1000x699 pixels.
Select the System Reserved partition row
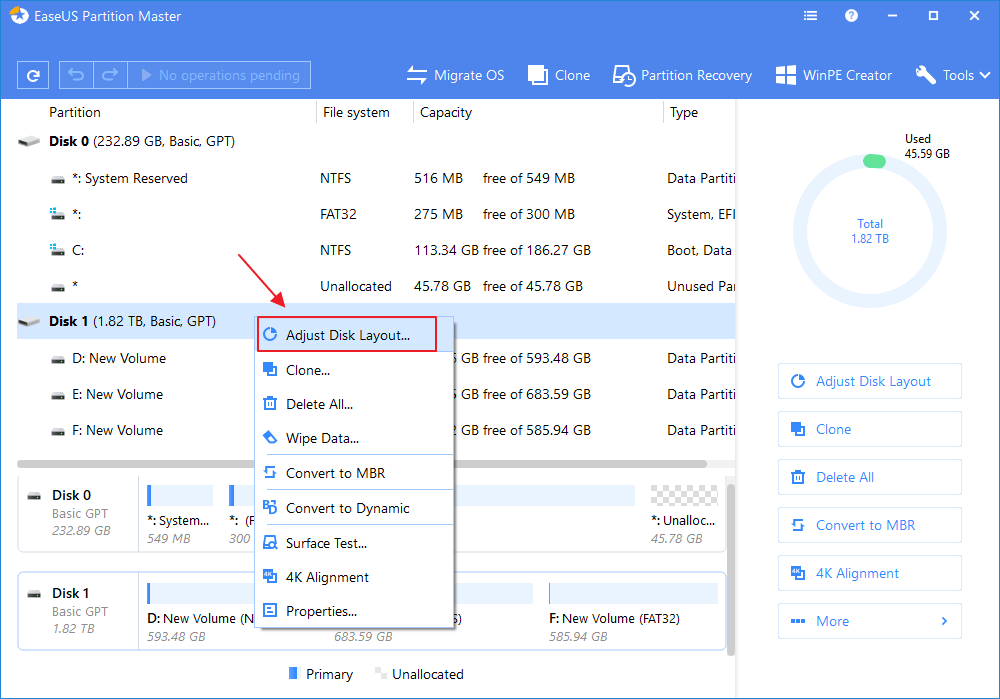click(376, 178)
